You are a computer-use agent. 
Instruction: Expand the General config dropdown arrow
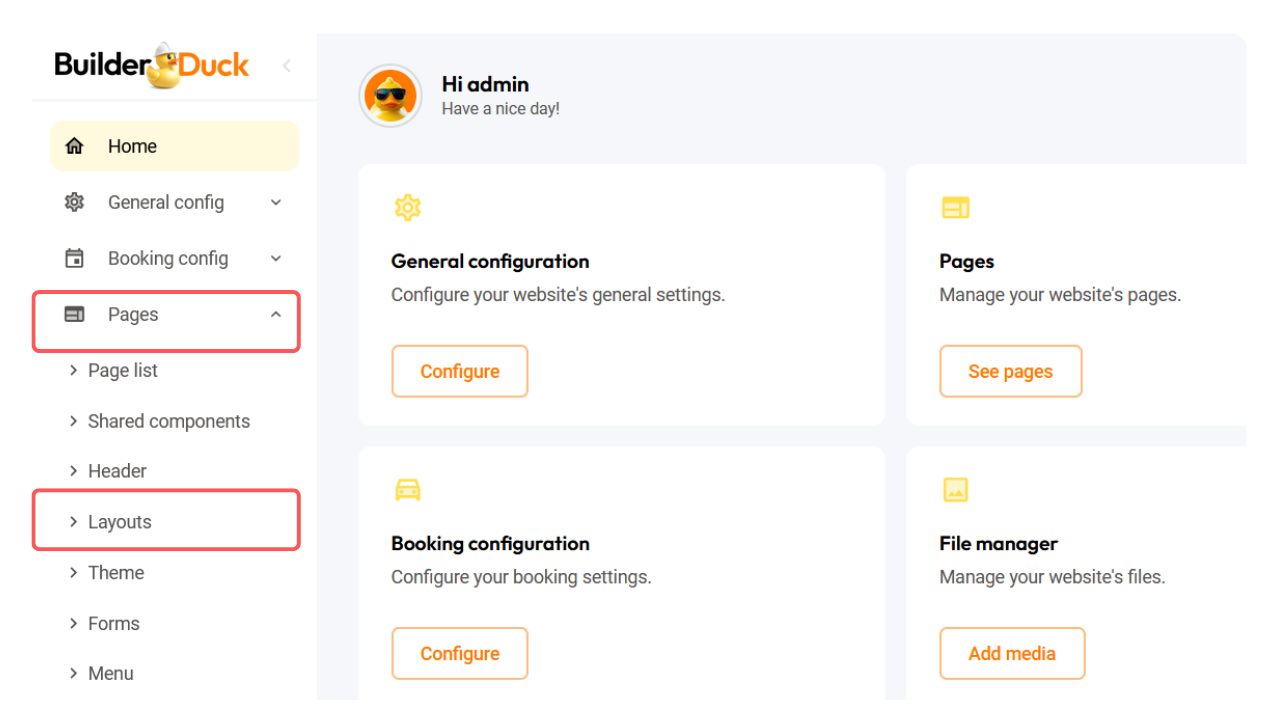pos(276,202)
